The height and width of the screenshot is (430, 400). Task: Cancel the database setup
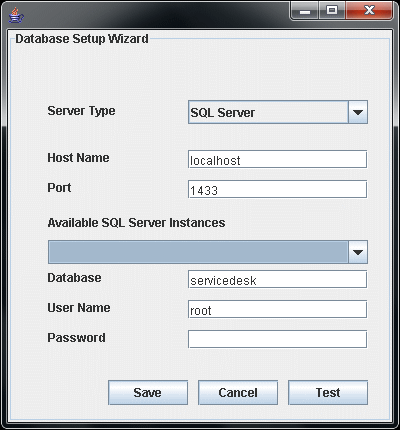pos(238,393)
